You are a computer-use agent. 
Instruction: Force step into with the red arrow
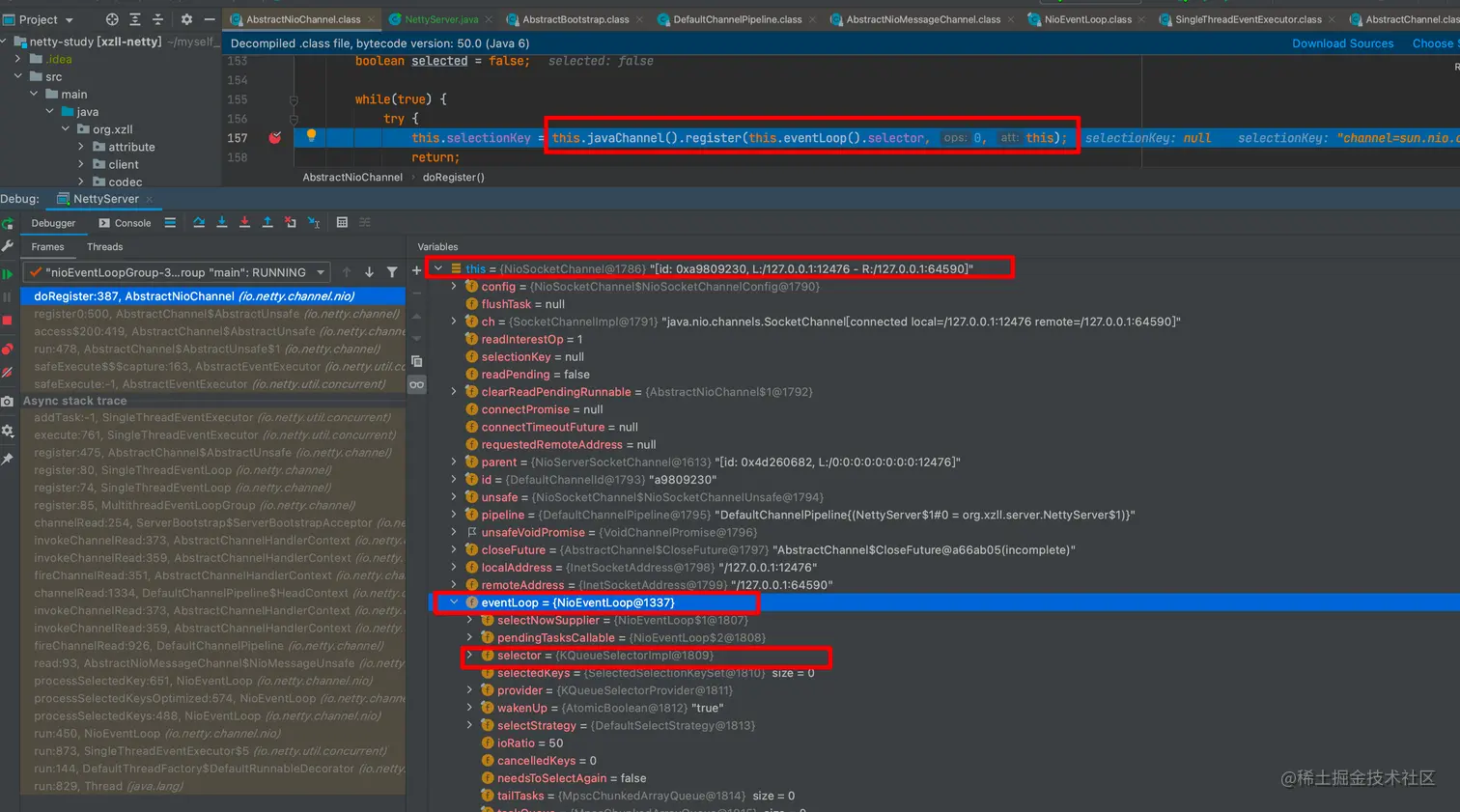[244, 223]
